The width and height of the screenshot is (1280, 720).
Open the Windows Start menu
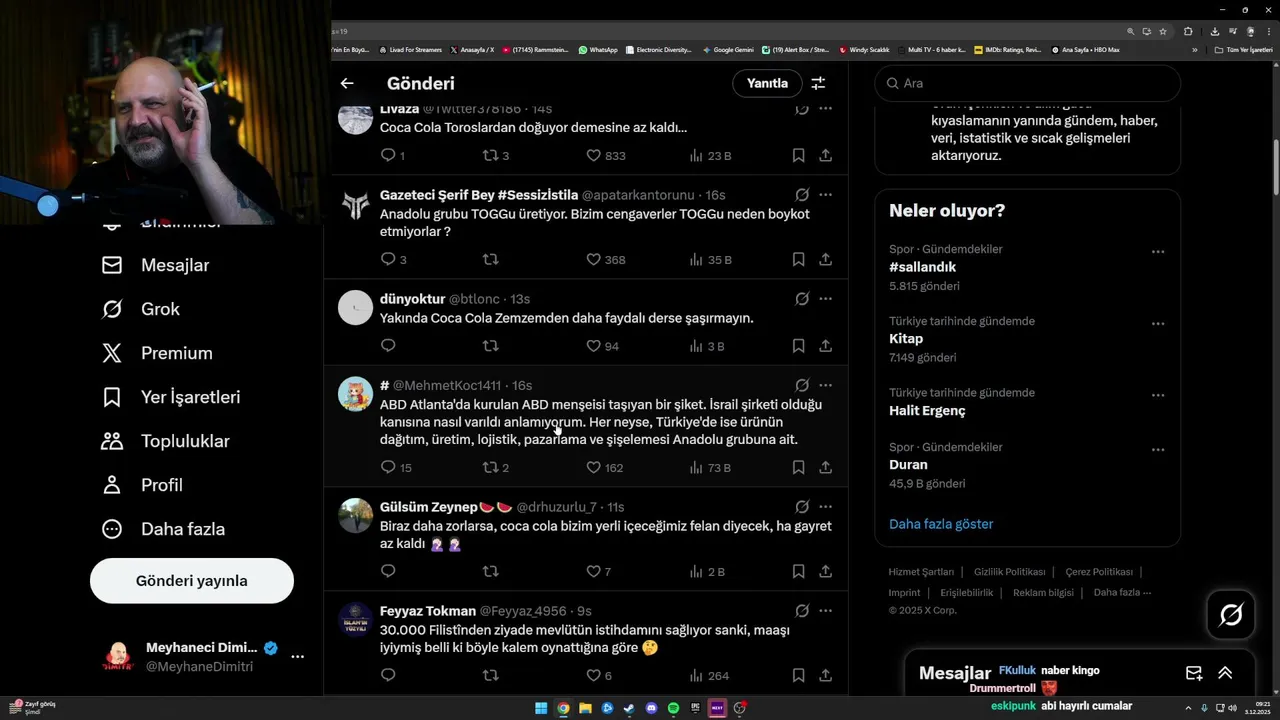tap(541, 708)
